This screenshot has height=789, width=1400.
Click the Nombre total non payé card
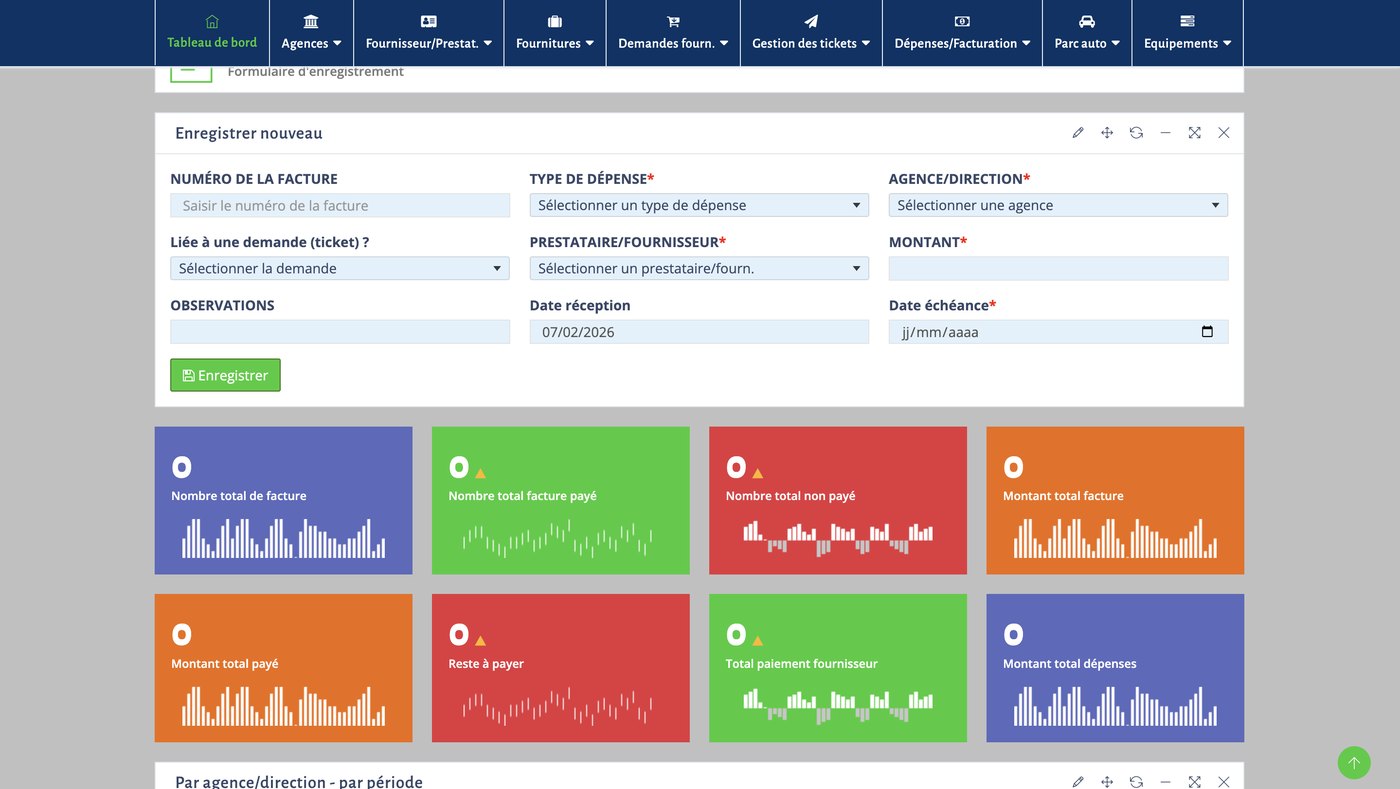tap(838, 501)
